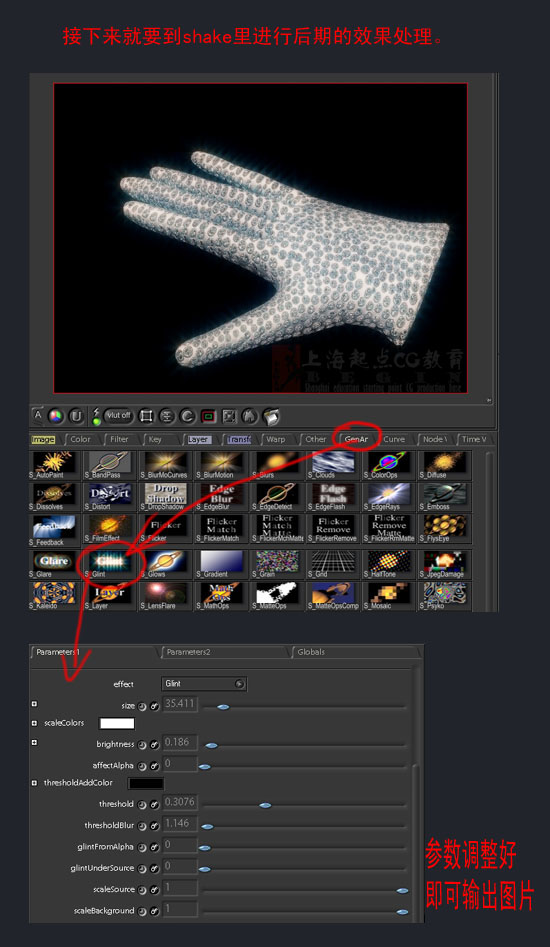
Task: Toggle autokey clock for glintUnderSource
Action: point(142,868)
